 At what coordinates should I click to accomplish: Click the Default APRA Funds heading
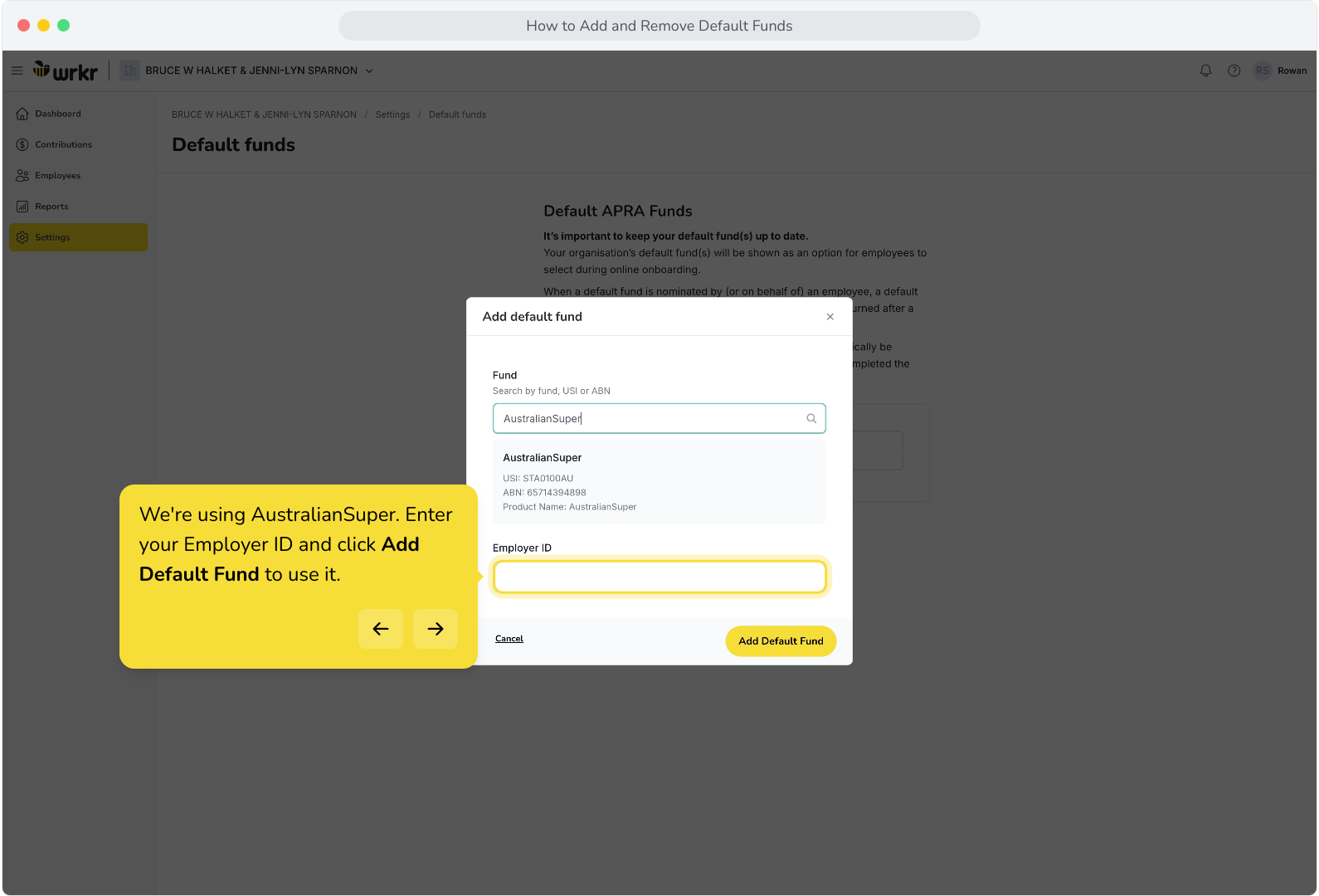pos(618,211)
